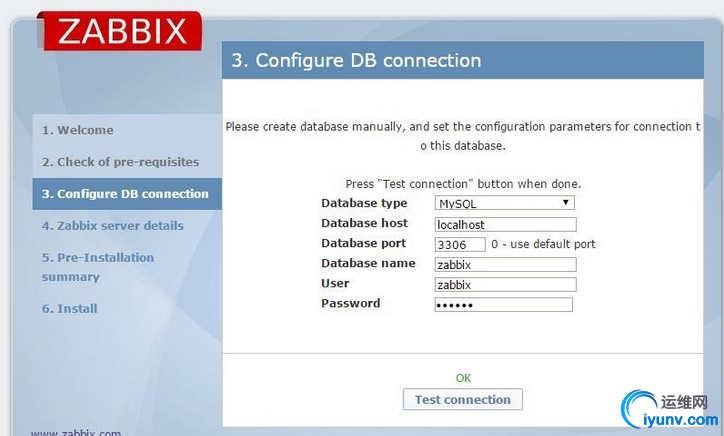Jump to step 4. Zabbix server details

(x=113, y=226)
